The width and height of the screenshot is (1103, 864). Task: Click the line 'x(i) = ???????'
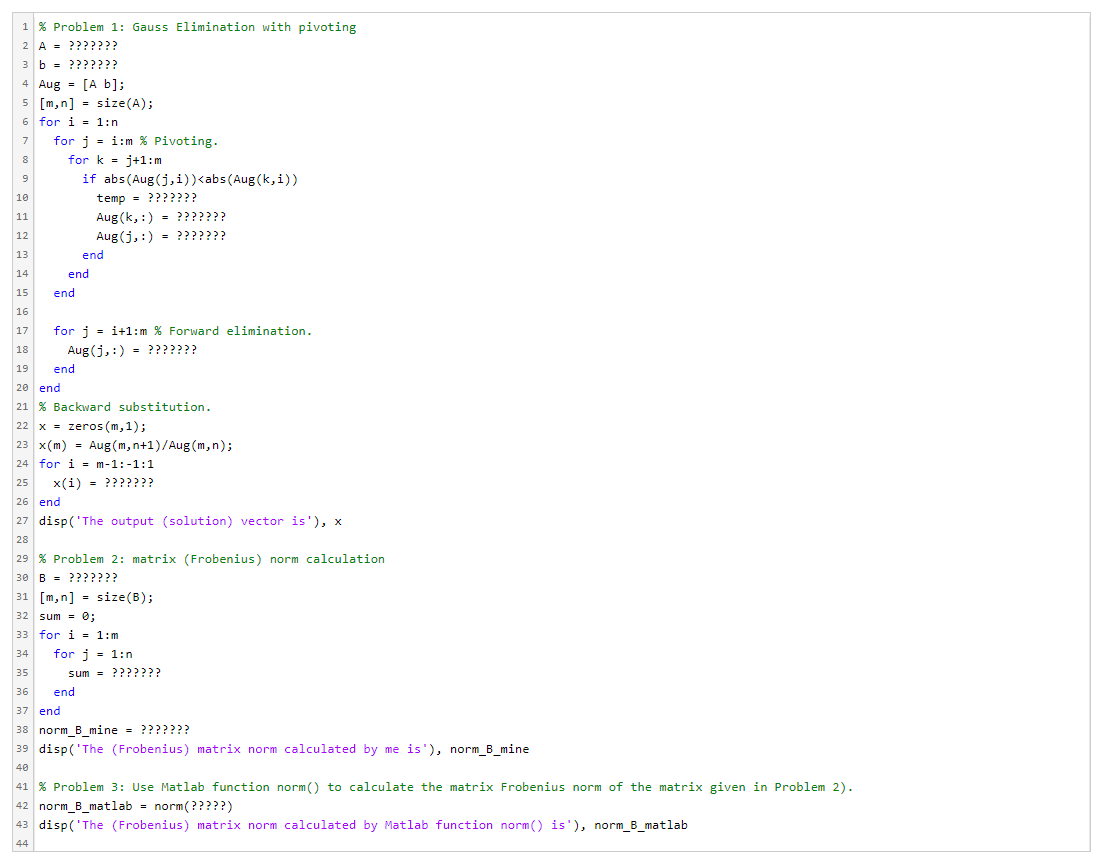click(x=103, y=483)
